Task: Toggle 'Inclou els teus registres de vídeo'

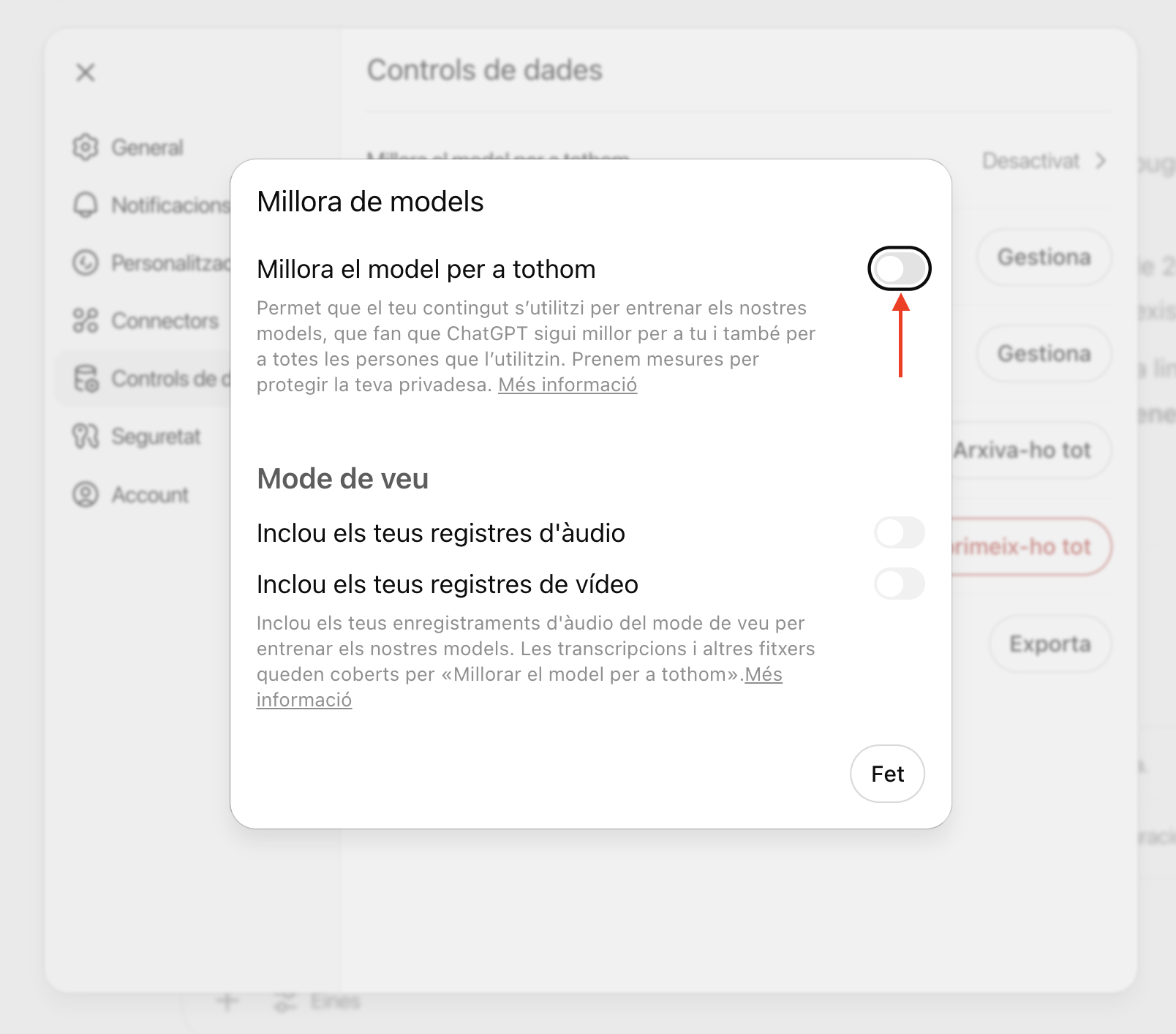Action: tap(899, 584)
